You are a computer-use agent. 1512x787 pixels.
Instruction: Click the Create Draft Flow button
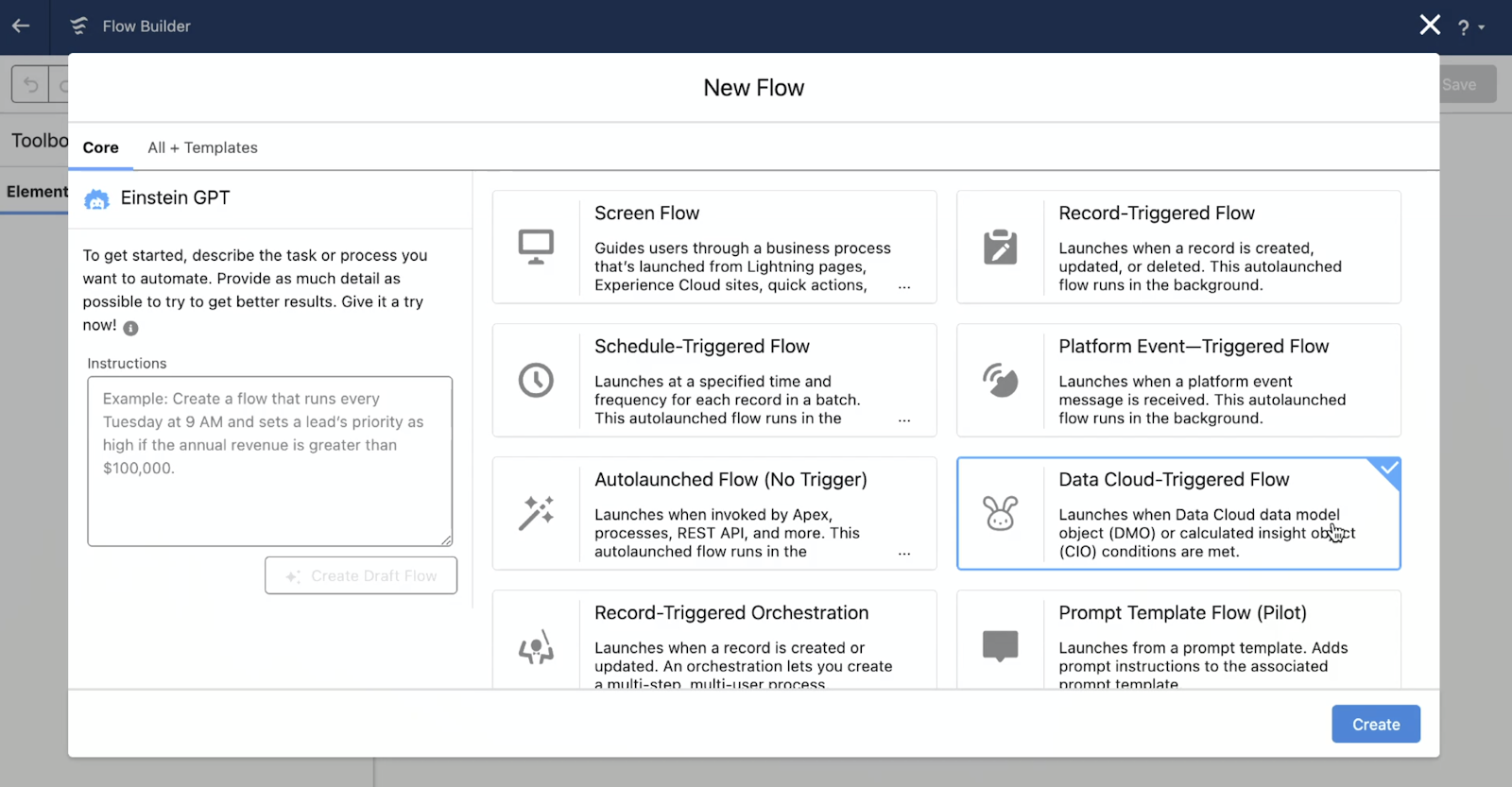[361, 575]
